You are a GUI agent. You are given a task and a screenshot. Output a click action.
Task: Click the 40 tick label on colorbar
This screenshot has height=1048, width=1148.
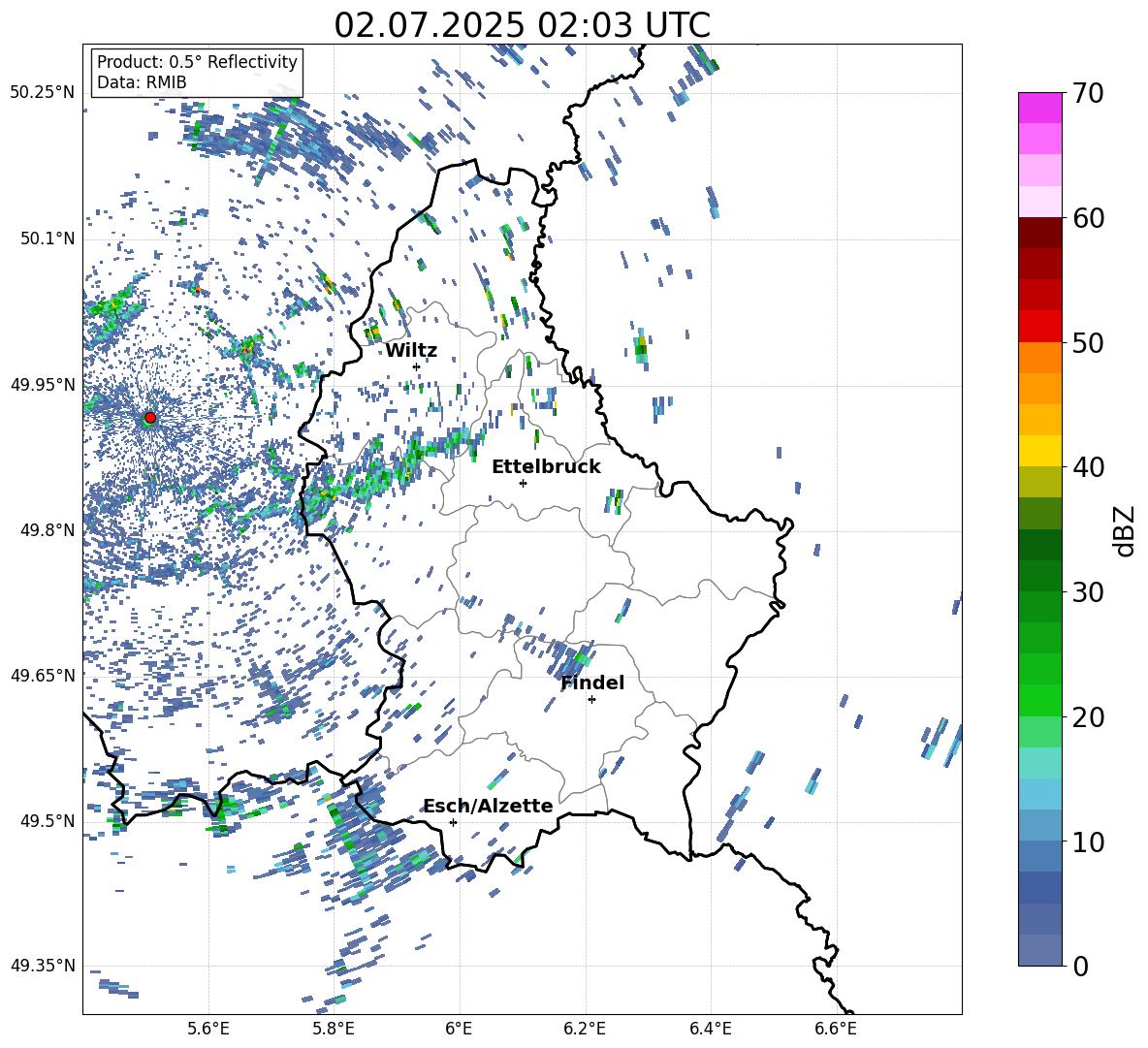coord(1088,467)
